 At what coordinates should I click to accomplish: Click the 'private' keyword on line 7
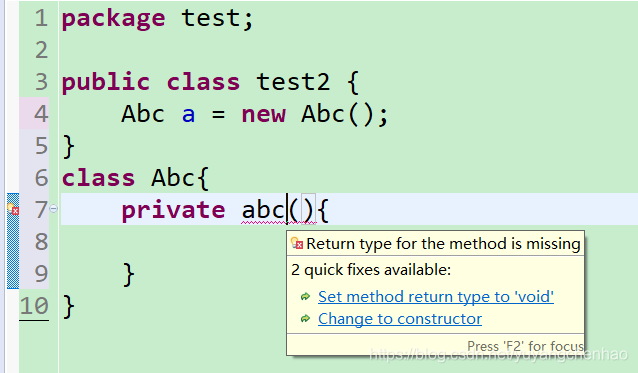click(173, 210)
